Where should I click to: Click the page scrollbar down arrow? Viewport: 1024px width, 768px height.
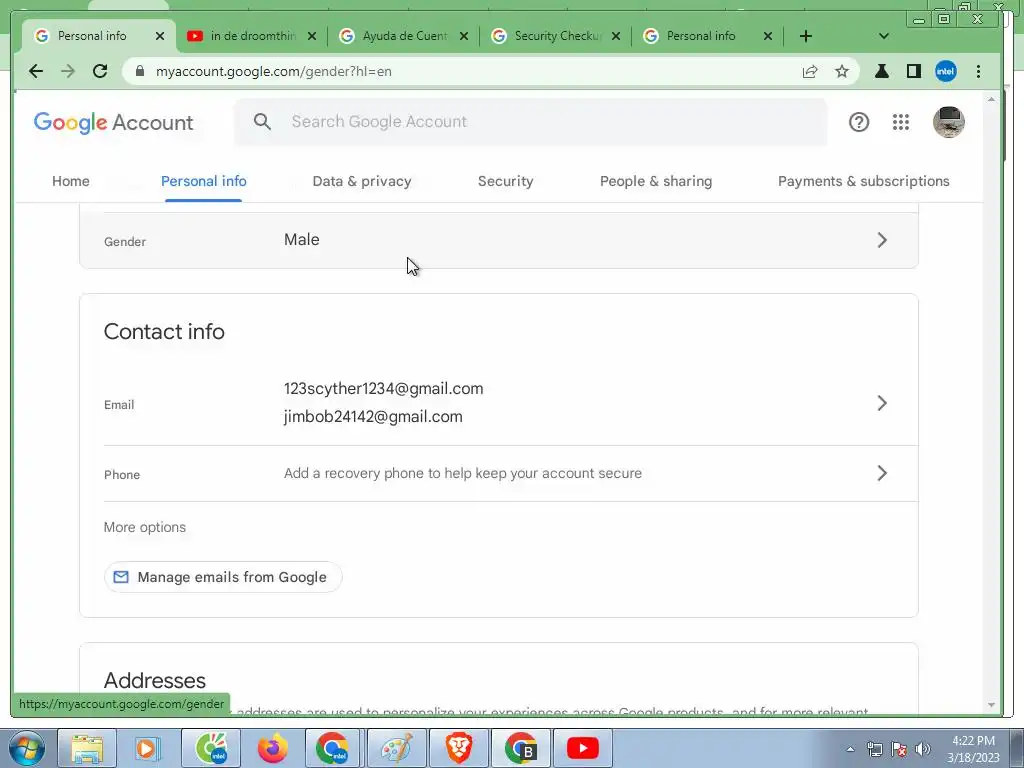tap(991, 705)
